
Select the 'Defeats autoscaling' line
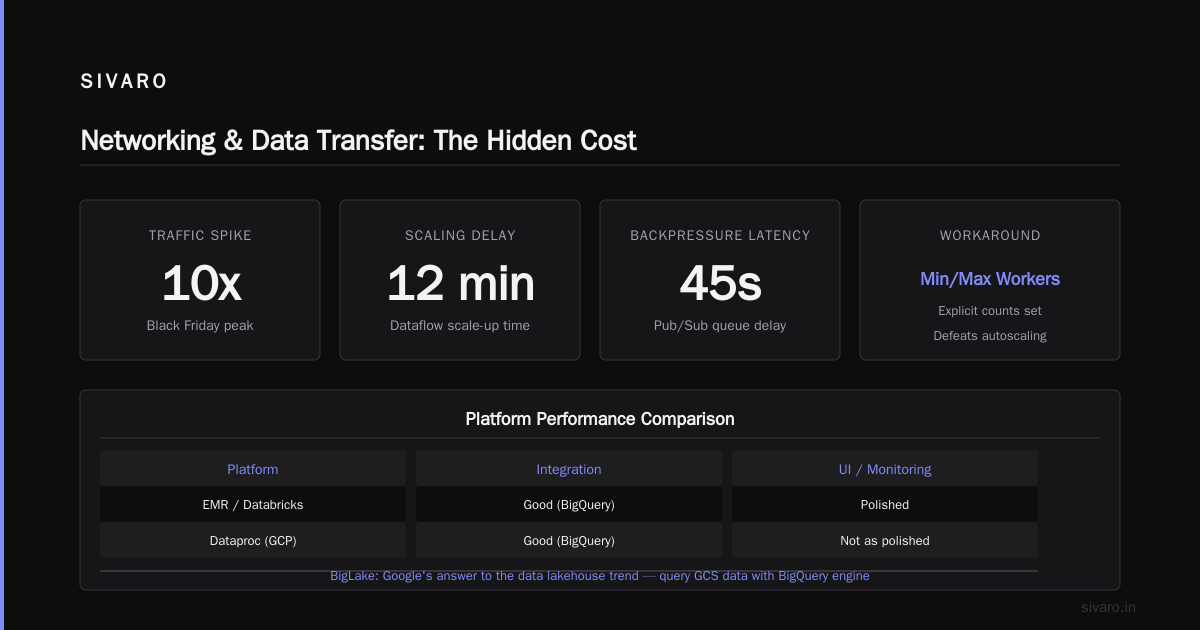[990, 336]
